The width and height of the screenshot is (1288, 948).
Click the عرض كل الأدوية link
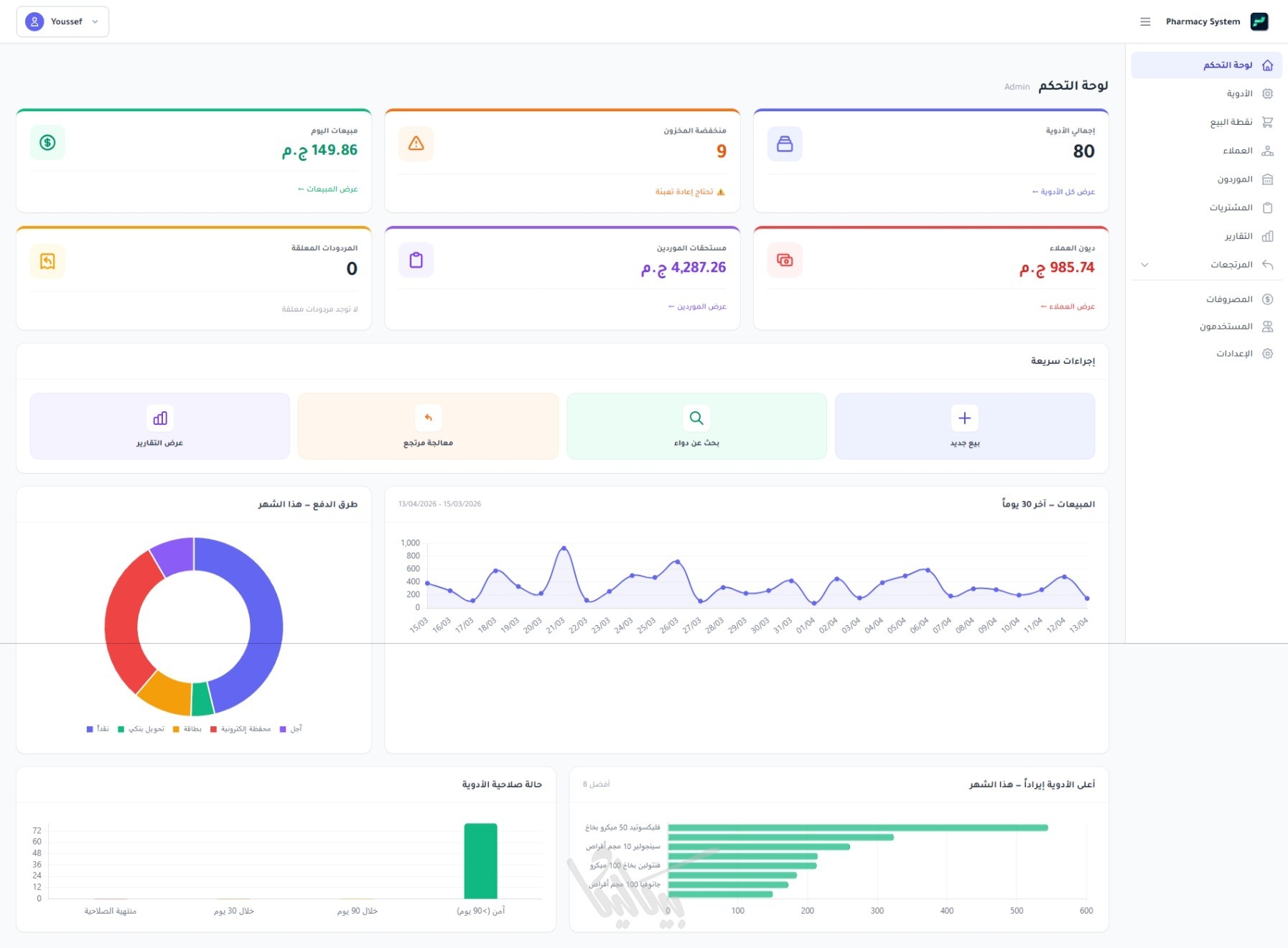click(x=1063, y=192)
